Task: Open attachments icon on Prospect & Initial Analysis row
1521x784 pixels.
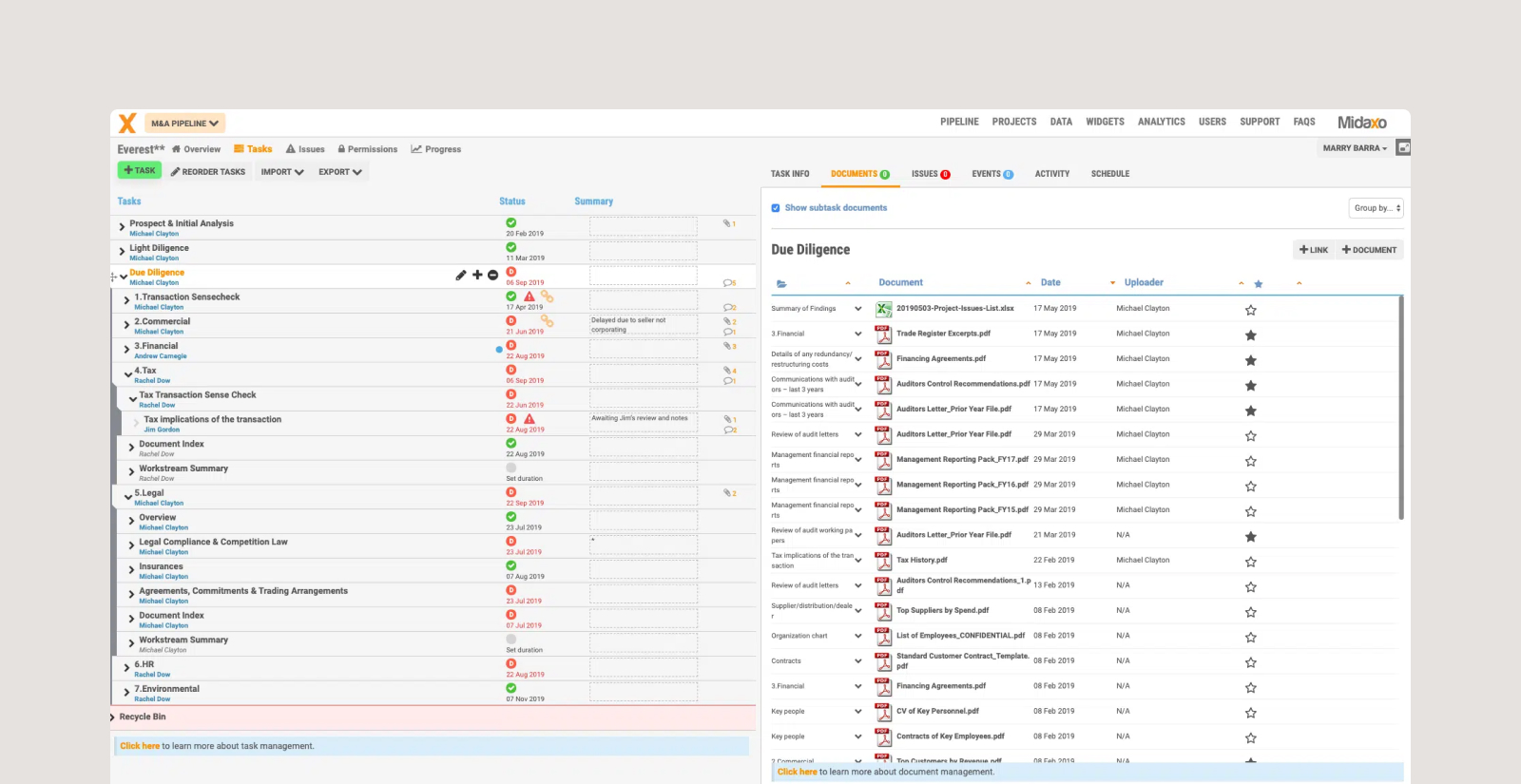Action: pos(728,223)
